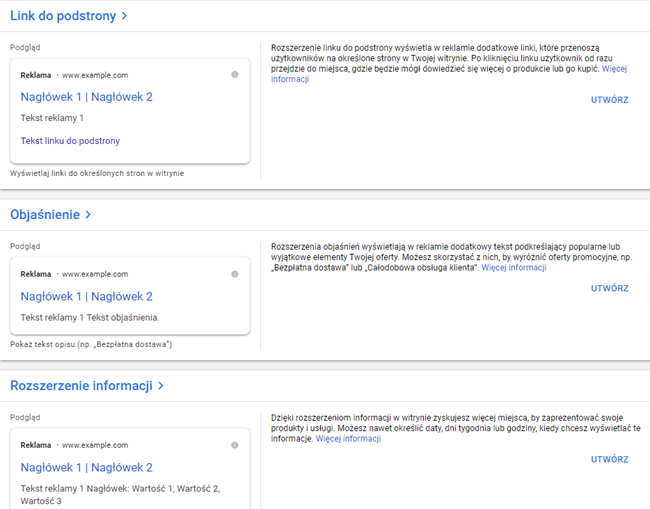Click the gray dot in the Objaśnienie preview card
The image size is (650, 509).
(234, 273)
